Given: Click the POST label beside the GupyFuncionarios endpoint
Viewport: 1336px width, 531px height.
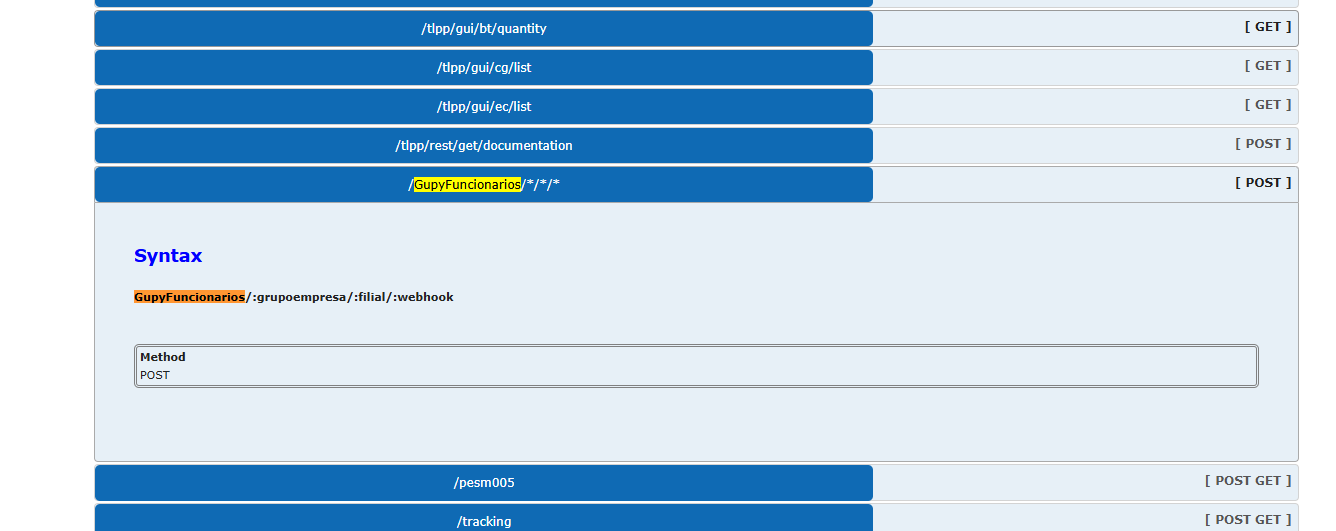Looking at the screenshot, I should pos(1263,183).
